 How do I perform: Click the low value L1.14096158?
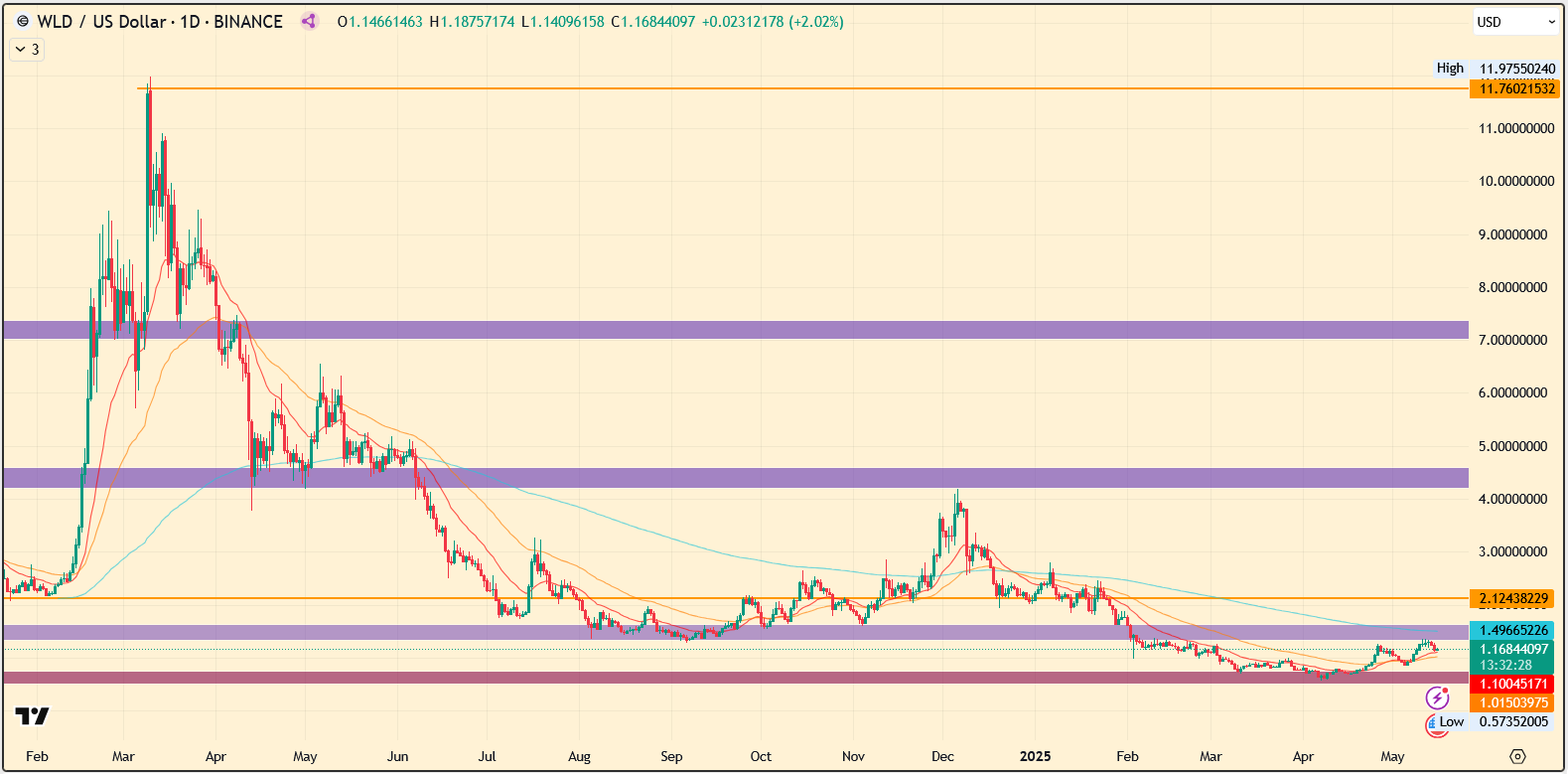pos(562,21)
